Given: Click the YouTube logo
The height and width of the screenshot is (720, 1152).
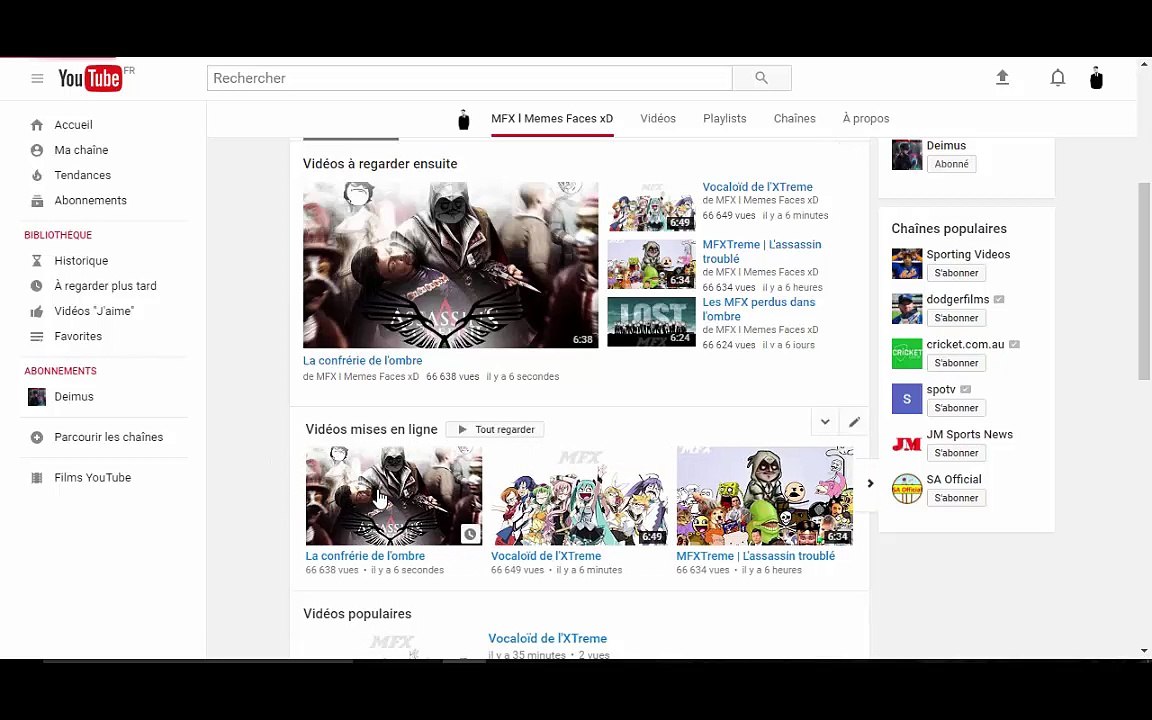Looking at the screenshot, I should [x=90, y=78].
